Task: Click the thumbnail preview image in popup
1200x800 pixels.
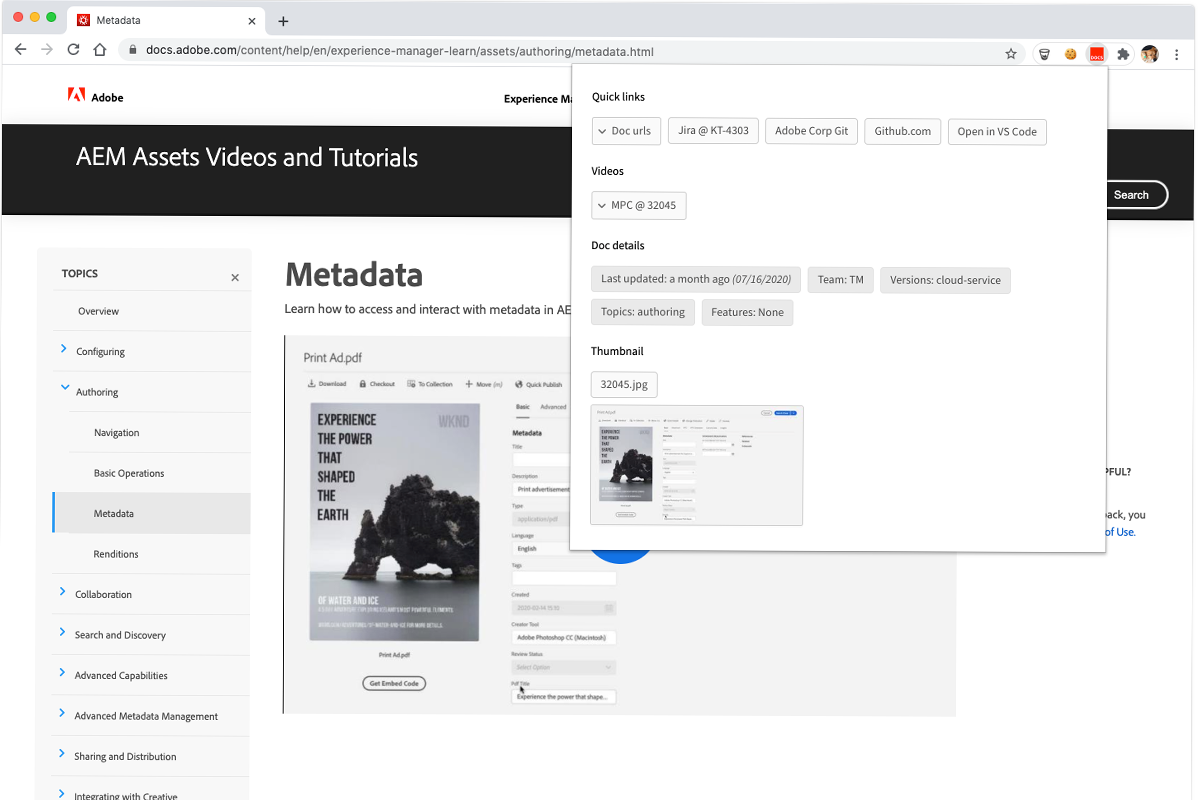Action: pos(696,465)
